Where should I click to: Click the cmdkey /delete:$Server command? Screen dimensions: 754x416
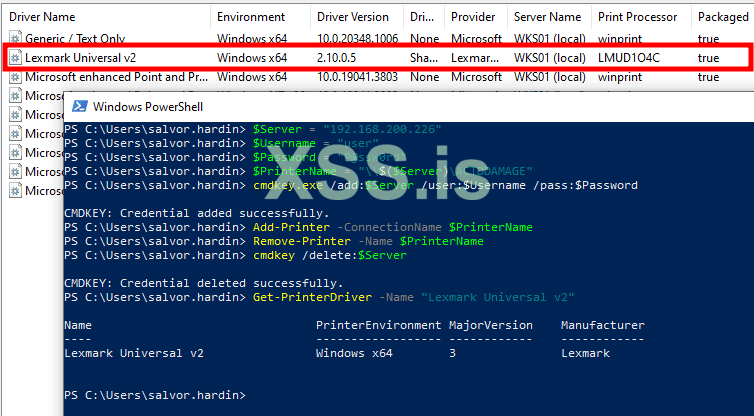coord(330,255)
